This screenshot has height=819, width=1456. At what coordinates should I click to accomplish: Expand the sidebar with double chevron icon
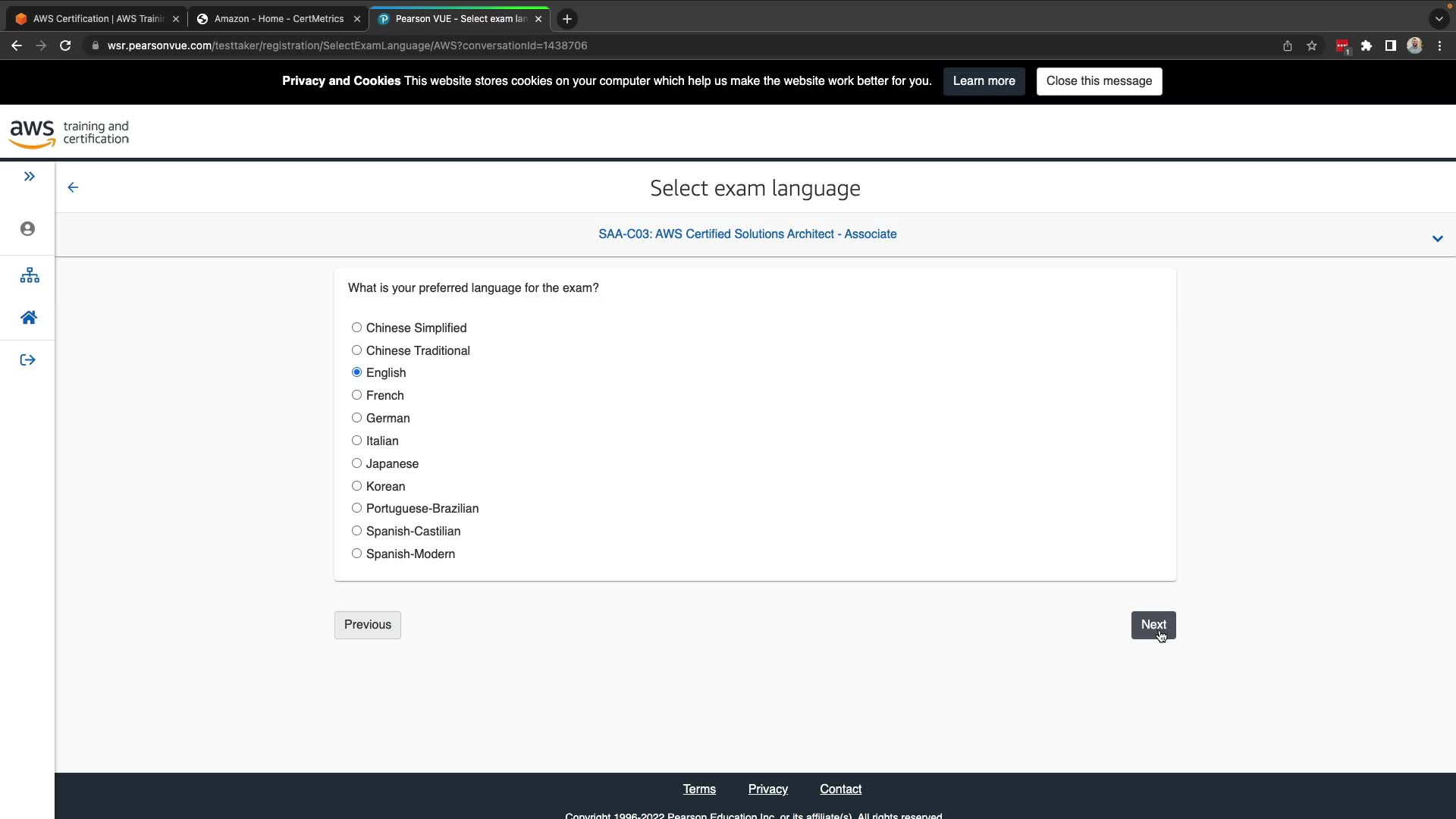[29, 177]
